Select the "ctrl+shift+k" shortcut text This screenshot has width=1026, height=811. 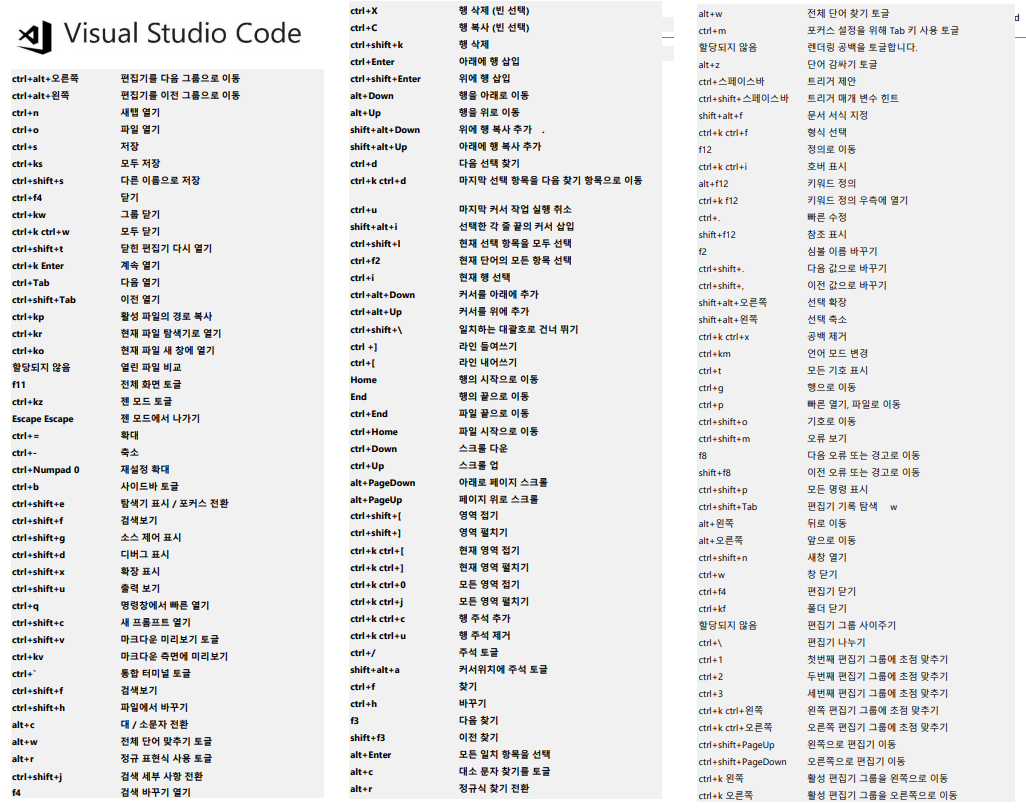click(376, 45)
